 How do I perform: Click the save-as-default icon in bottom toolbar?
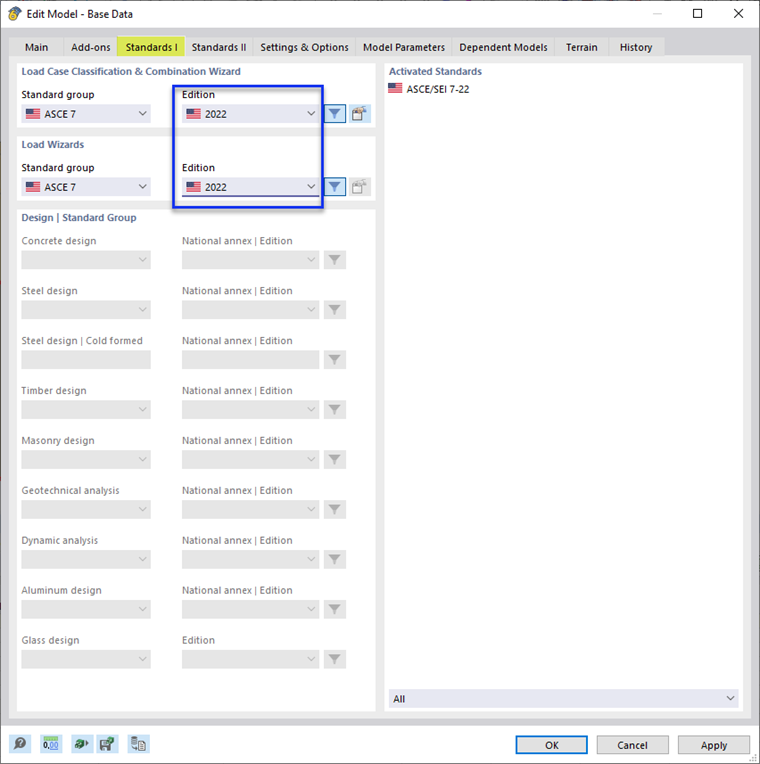[x=107, y=744]
